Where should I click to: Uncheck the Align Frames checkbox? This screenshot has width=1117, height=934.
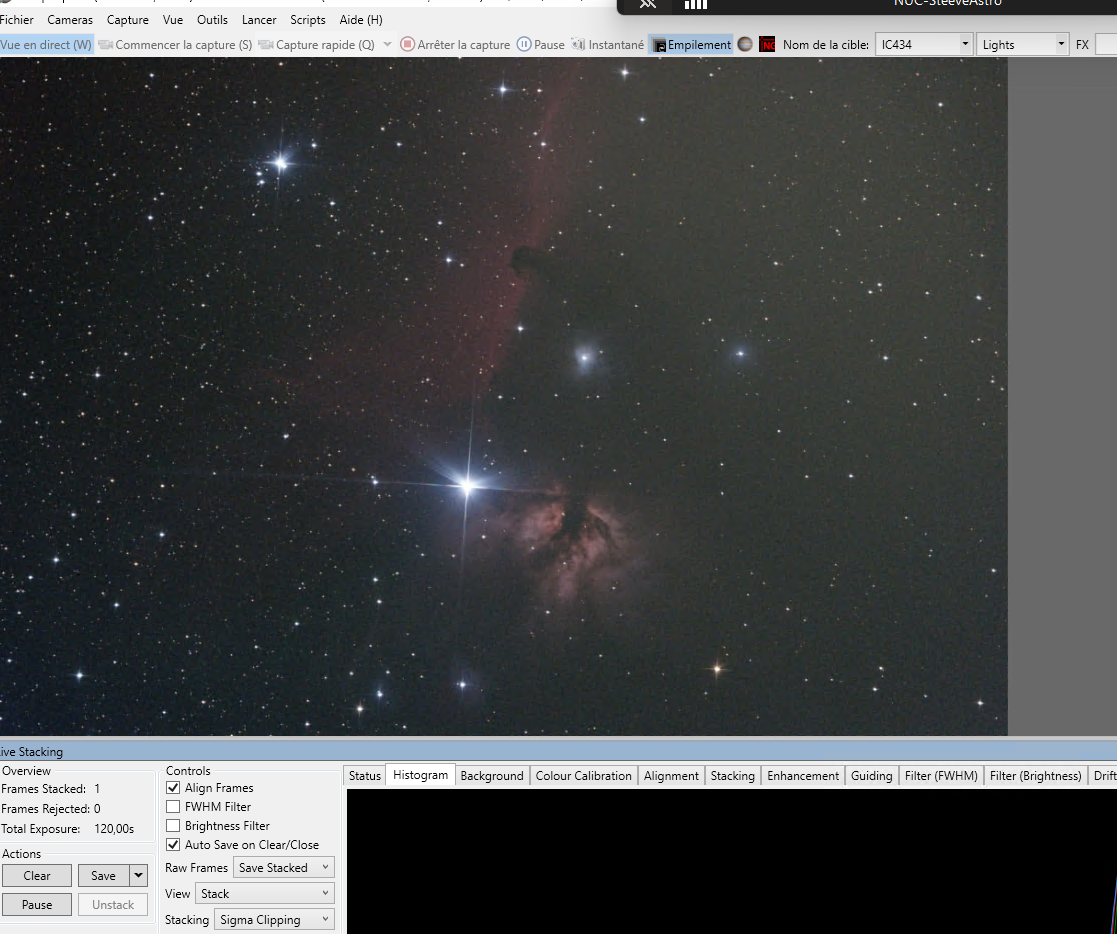click(174, 788)
